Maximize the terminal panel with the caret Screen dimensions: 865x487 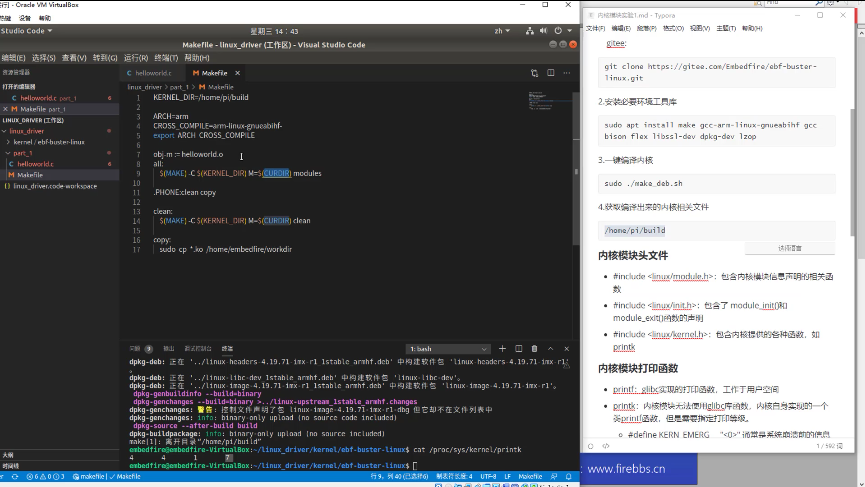coord(550,349)
